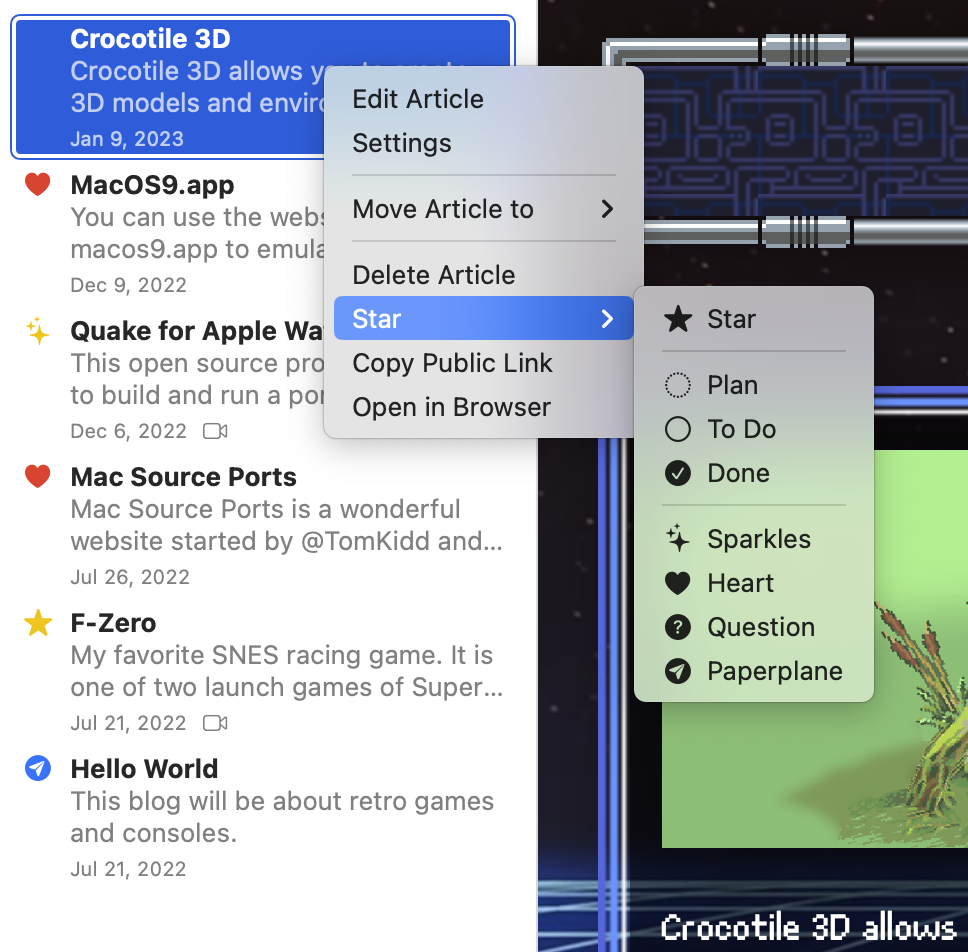
Task: Mark article with Plan status
Action: pyautogui.click(x=732, y=385)
